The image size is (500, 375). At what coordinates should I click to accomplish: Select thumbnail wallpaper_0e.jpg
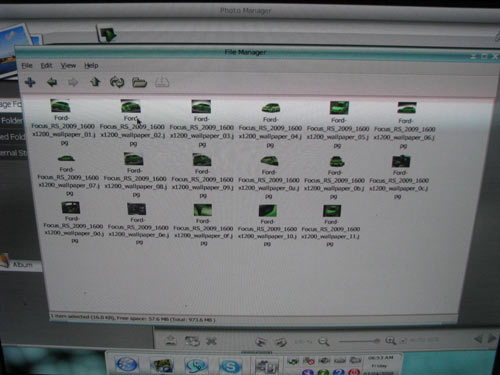coord(137,209)
